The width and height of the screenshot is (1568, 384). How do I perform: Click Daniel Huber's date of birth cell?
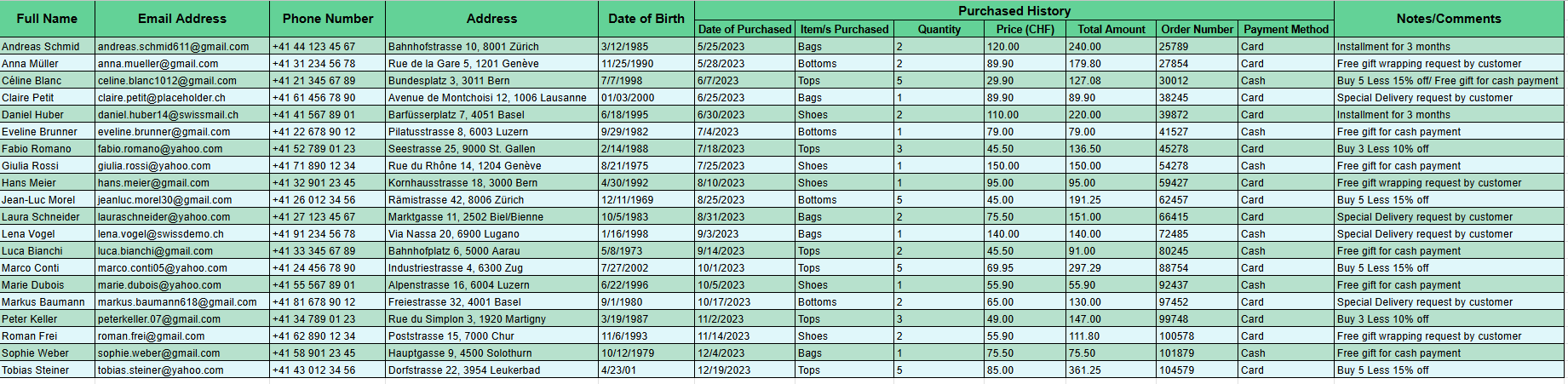[x=646, y=114]
